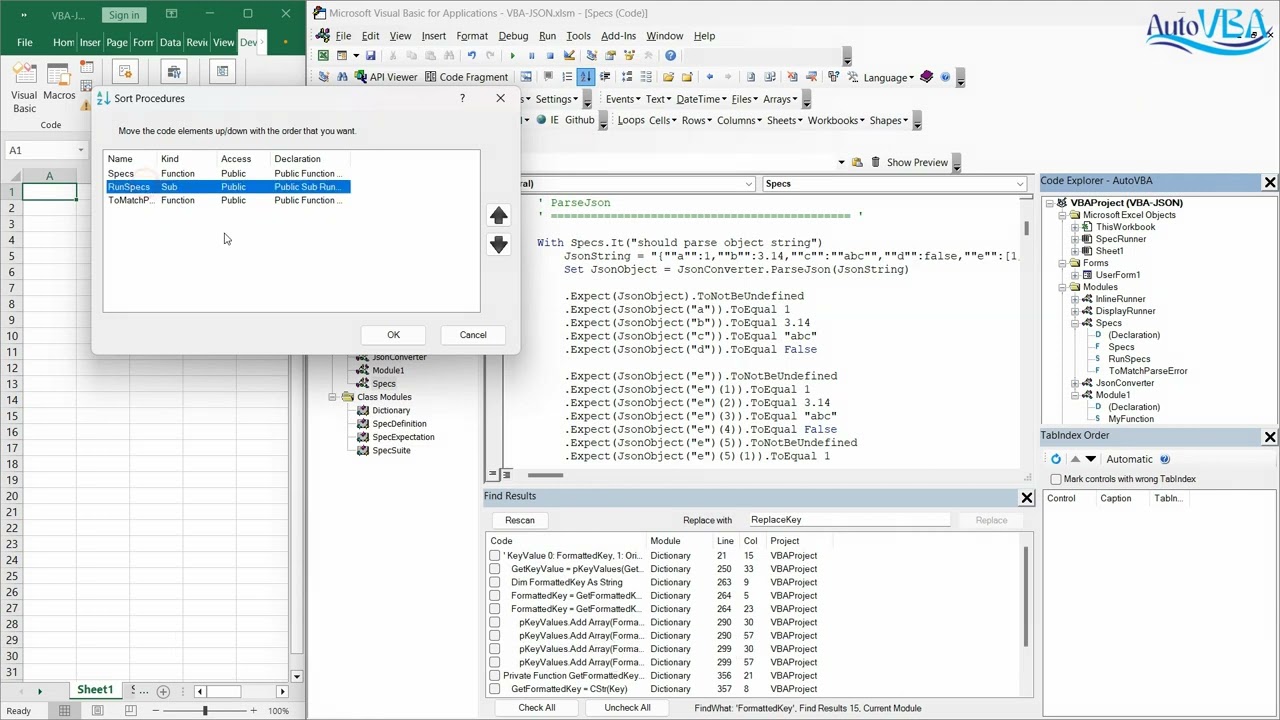Viewport: 1280px width, 720px height.
Task: Click the purple book icon beside Language
Action: click(x=926, y=77)
